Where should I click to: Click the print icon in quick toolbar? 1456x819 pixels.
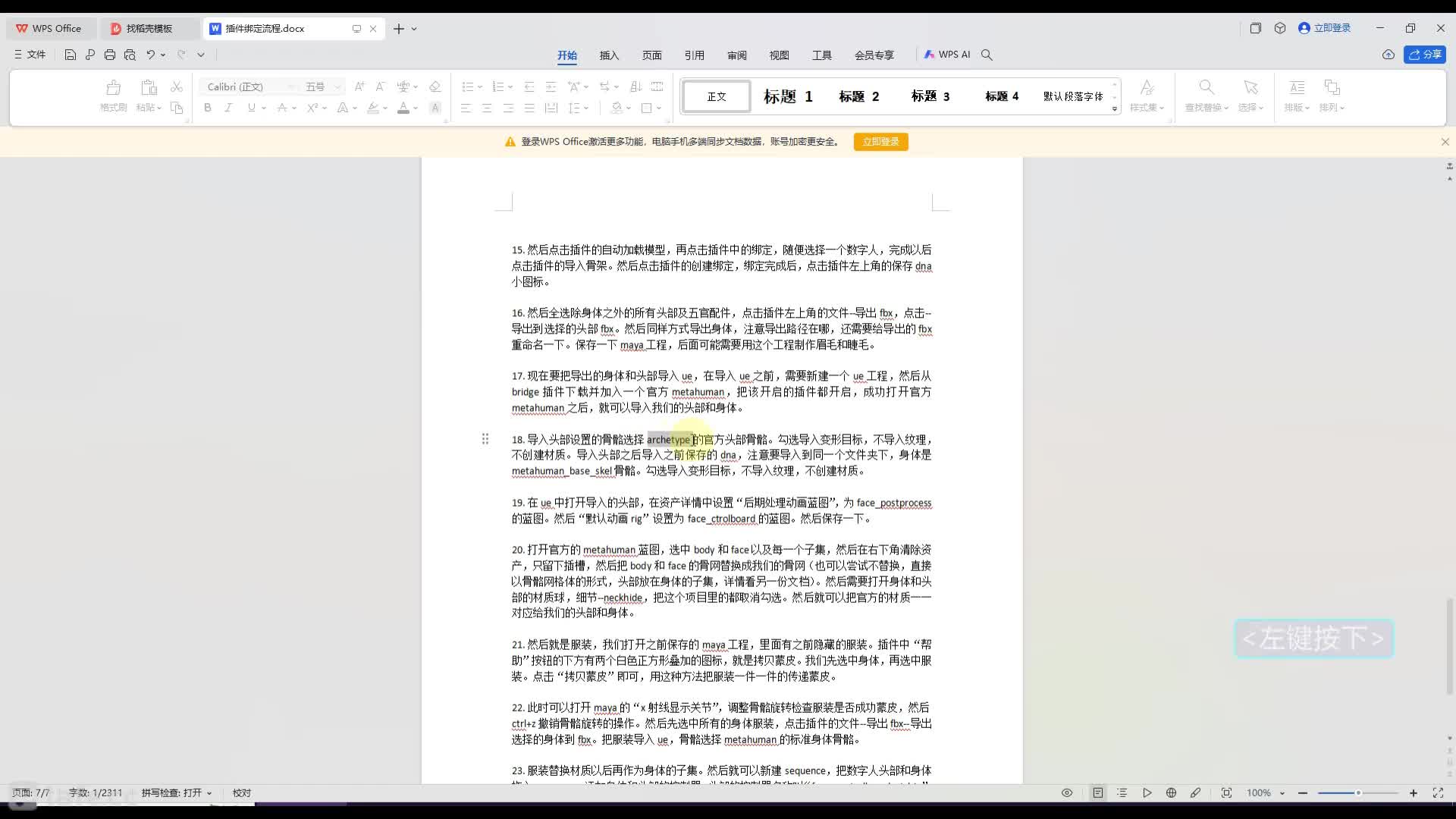[109, 55]
